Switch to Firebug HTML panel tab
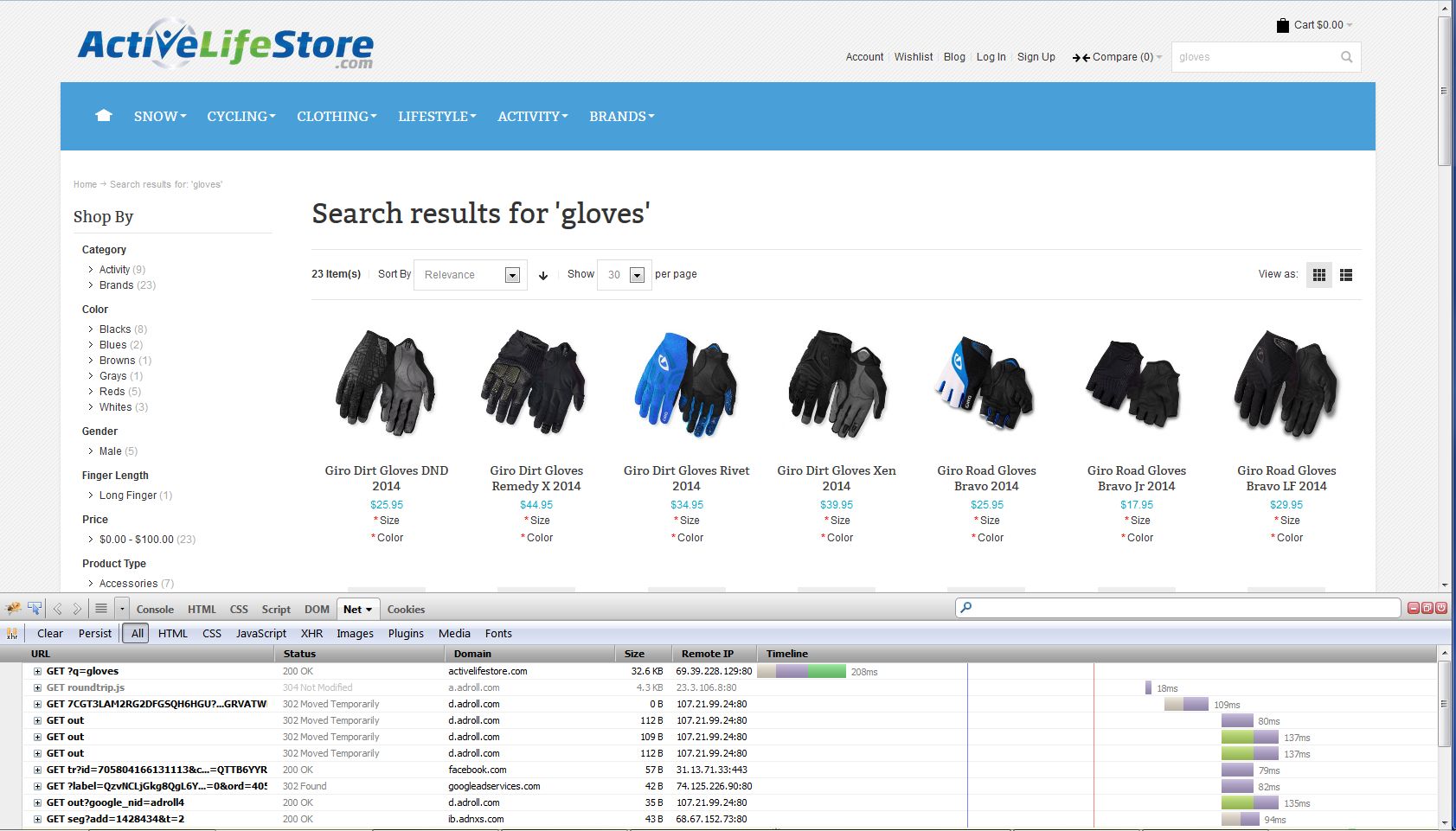1456x831 pixels. pyautogui.click(x=202, y=609)
